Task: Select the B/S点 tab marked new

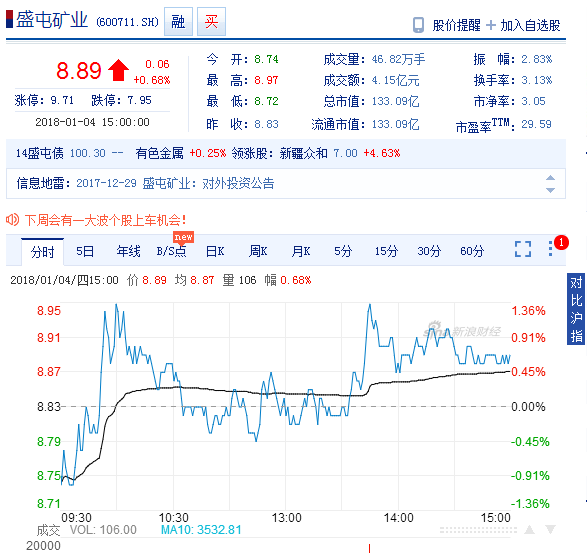Action: pyautogui.click(x=171, y=251)
